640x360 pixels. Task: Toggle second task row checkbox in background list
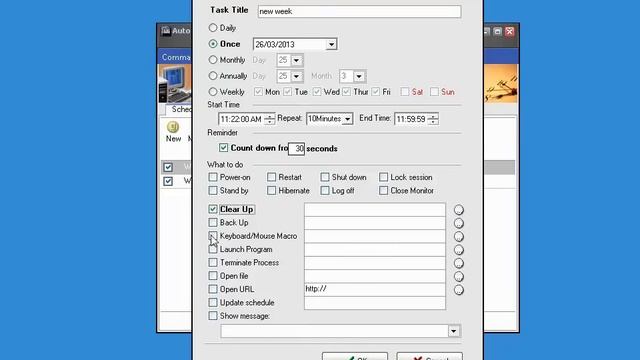click(x=168, y=181)
